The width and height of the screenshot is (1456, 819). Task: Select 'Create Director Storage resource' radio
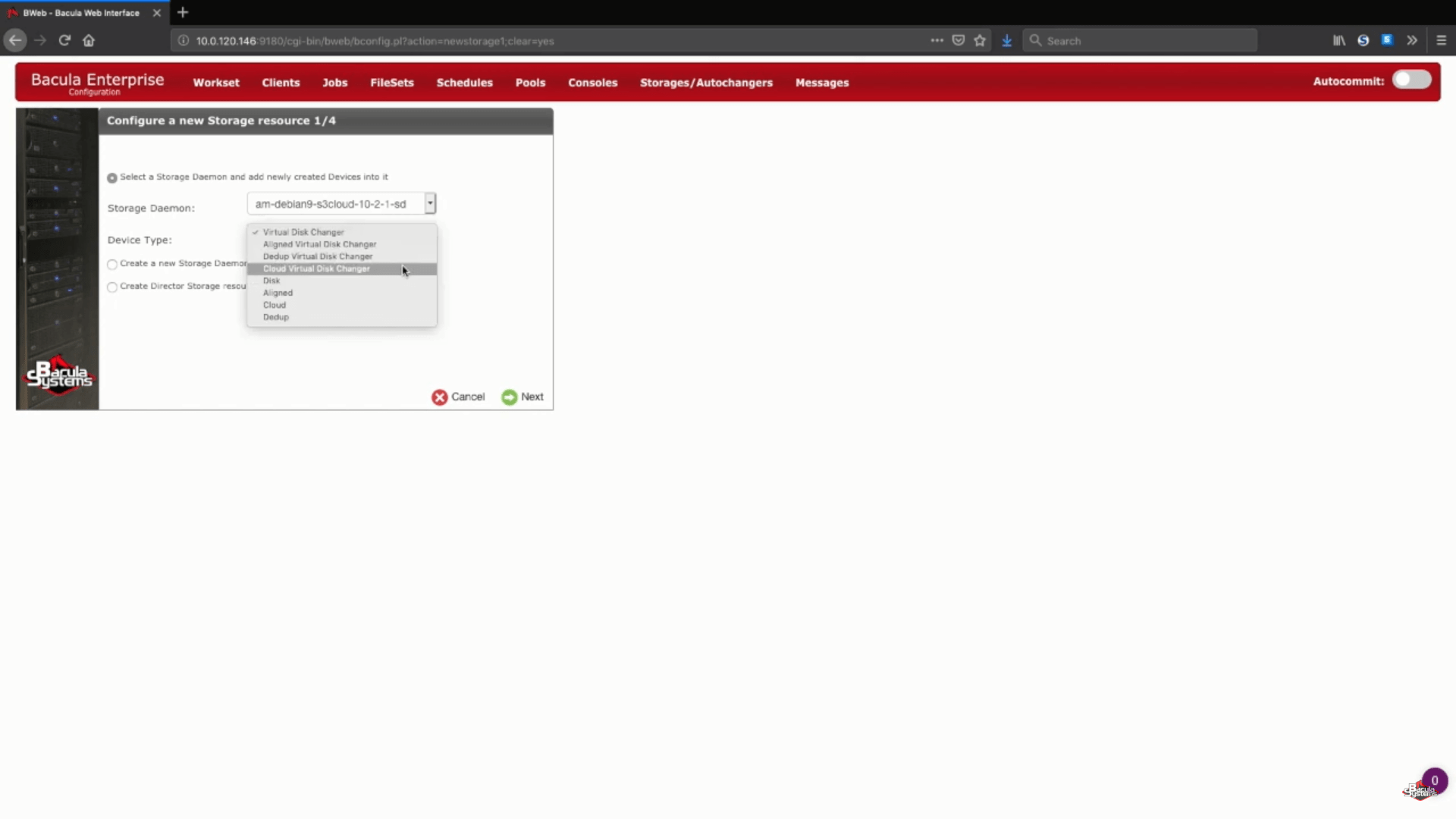(112, 287)
